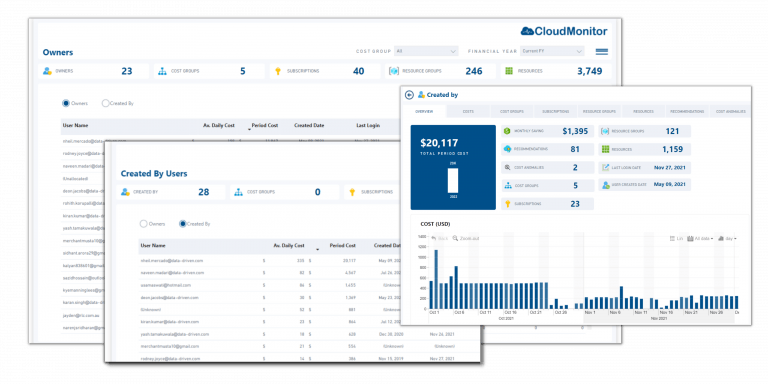Click the User Created Date icon

click(x=605, y=185)
